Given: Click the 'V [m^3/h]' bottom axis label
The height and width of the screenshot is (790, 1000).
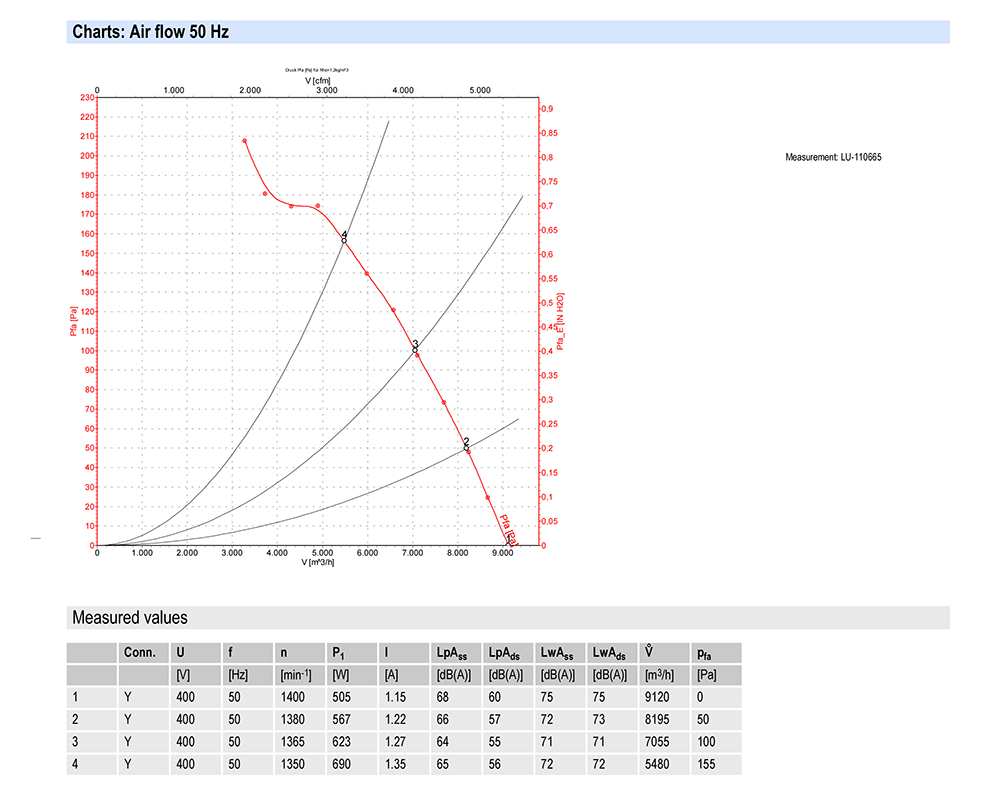Looking at the screenshot, I should (x=319, y=563).
